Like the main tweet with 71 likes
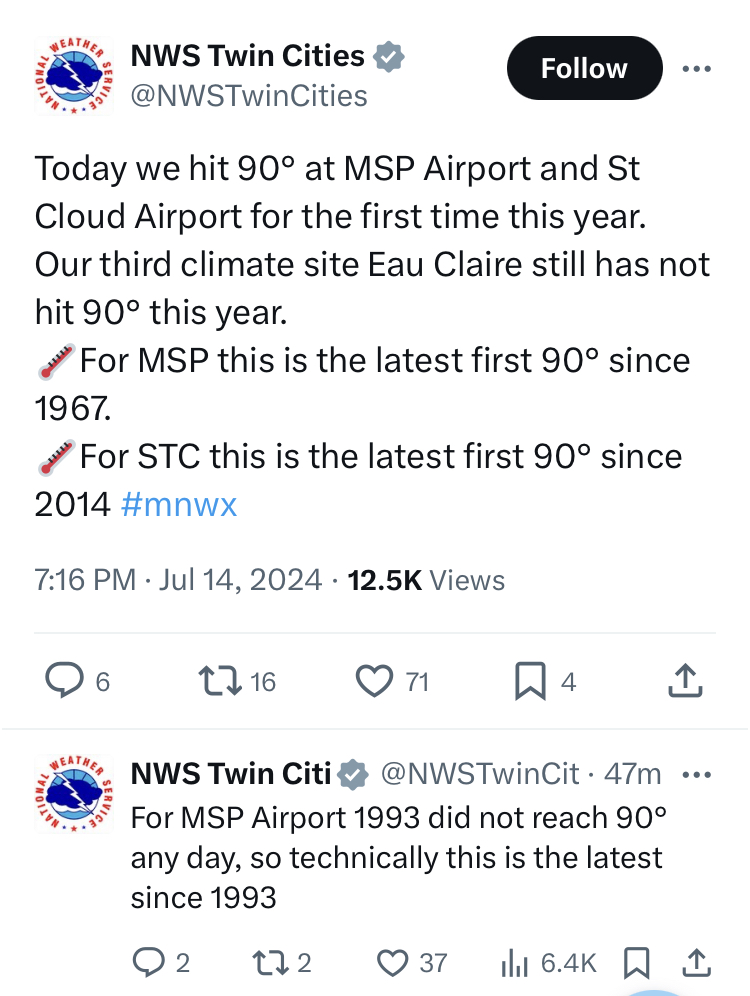Screen dimensions: 750x996 tap(375, 681)
